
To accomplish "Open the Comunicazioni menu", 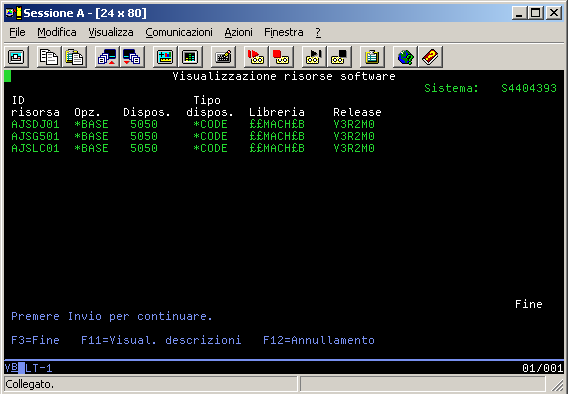I will (x=179, y=32).
